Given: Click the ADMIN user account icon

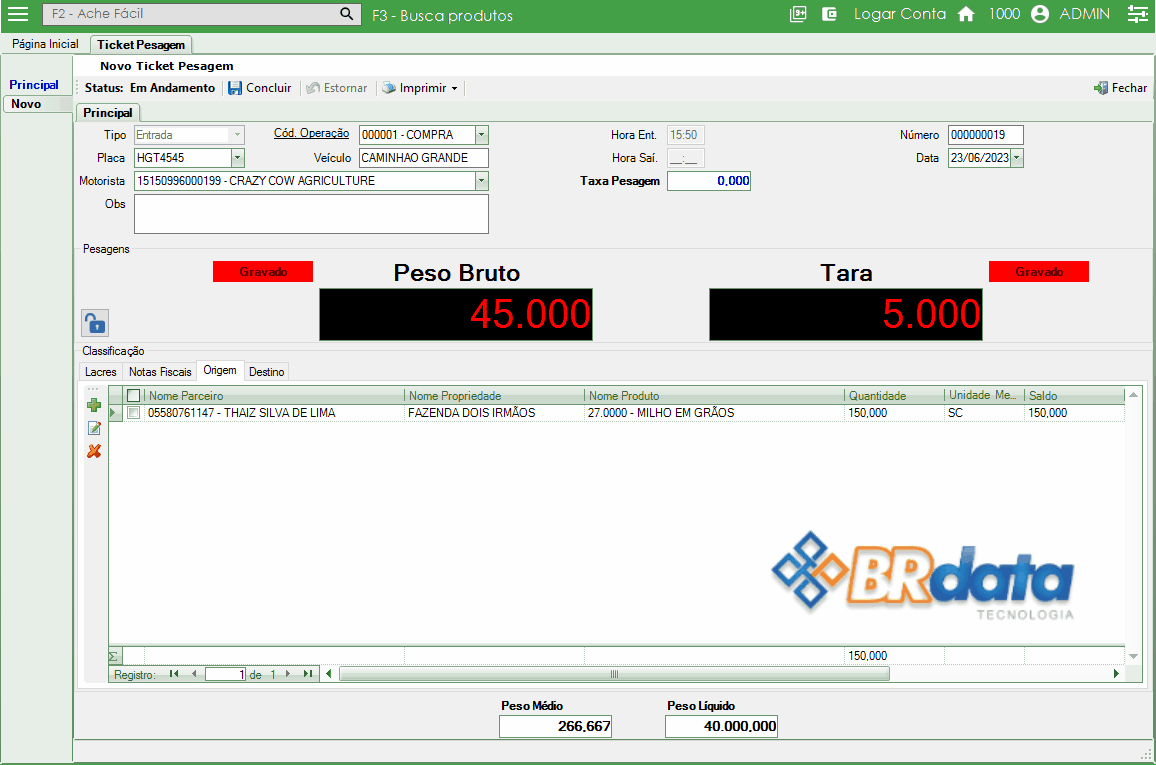Looking at the screenshot, I should (1040, 14).
